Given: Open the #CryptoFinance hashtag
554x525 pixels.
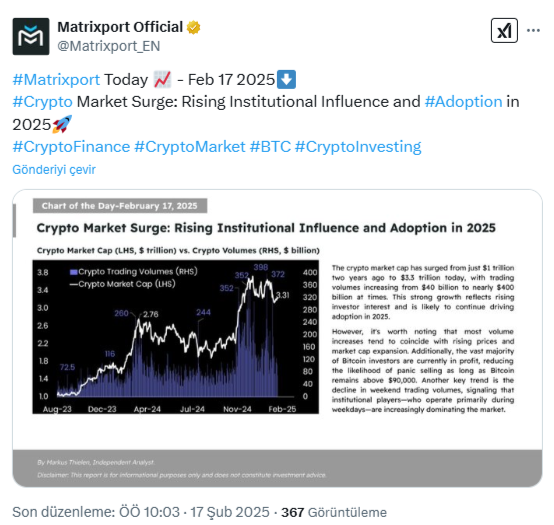Looking at the screenshot, I should tap(71, 147).
